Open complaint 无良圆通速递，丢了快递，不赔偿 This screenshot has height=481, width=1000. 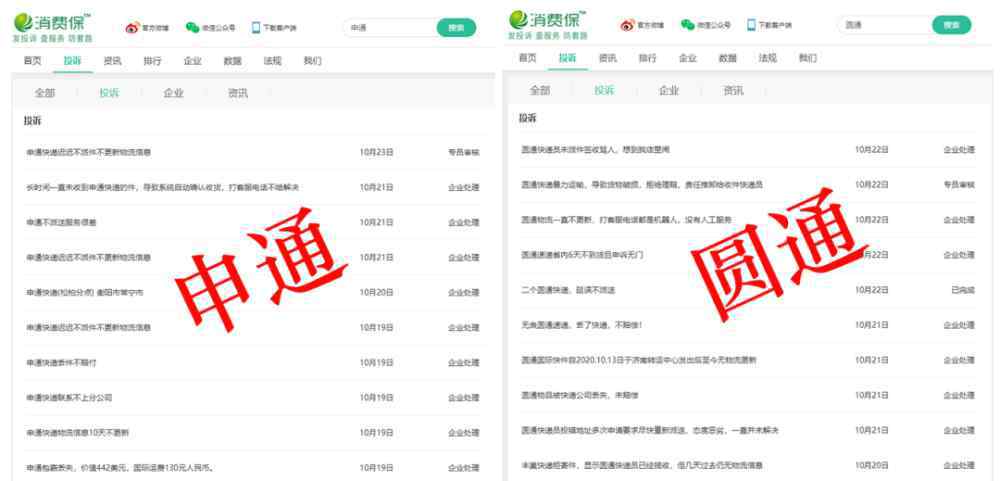click(x=581, y=325)
